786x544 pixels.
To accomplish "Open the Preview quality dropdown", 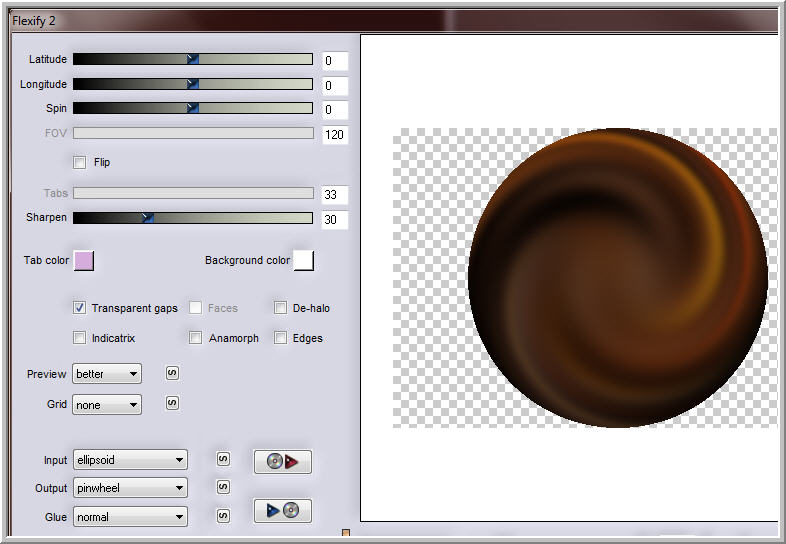I will click(x=107, y=374).
